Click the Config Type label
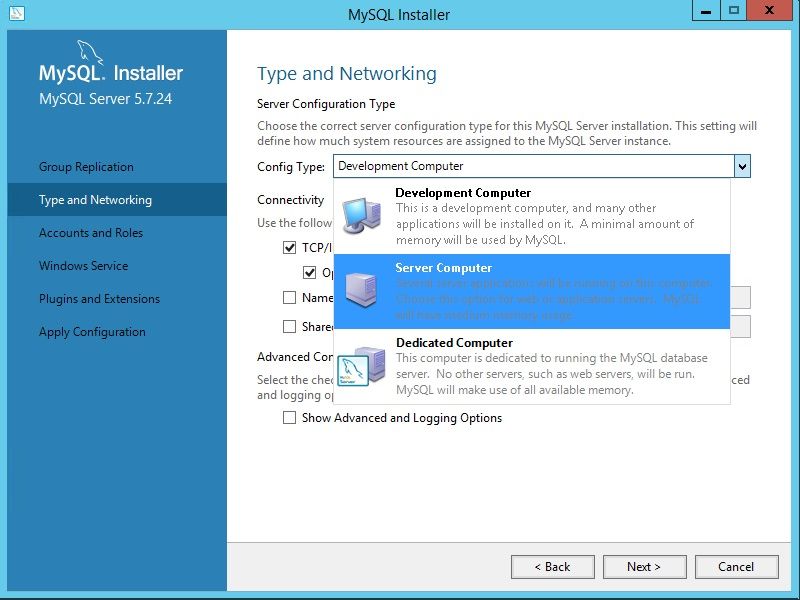 pos(291,167)
